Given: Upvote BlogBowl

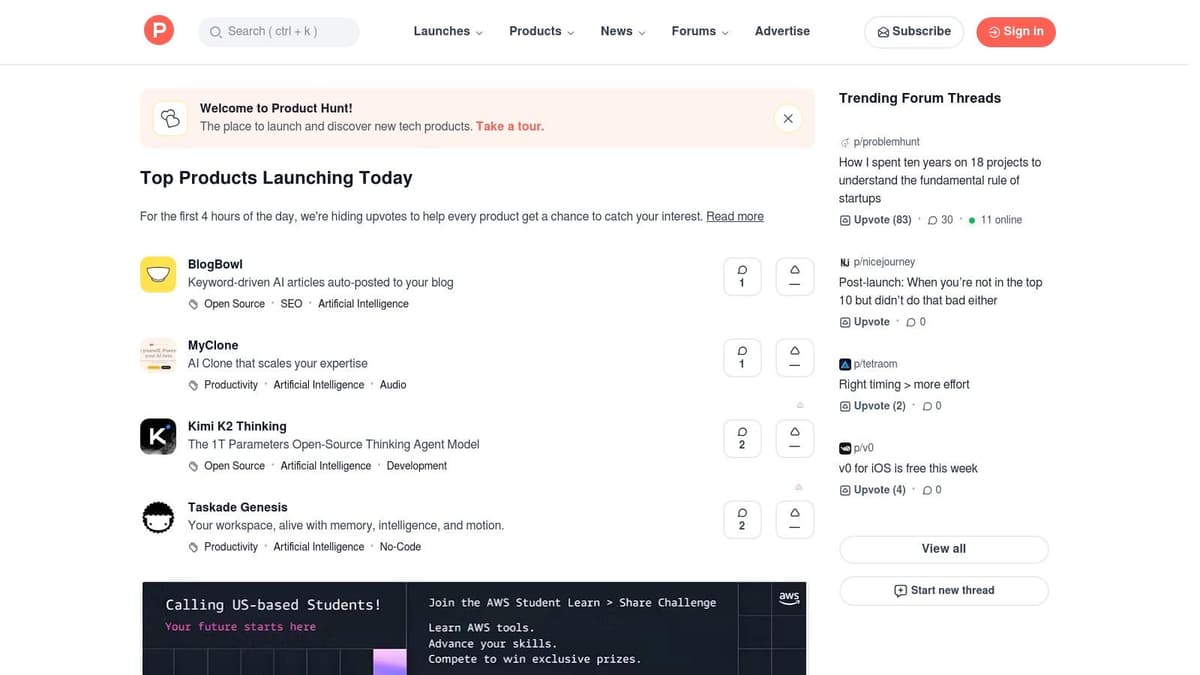Looking at the screenshot, I should (794, 276).
